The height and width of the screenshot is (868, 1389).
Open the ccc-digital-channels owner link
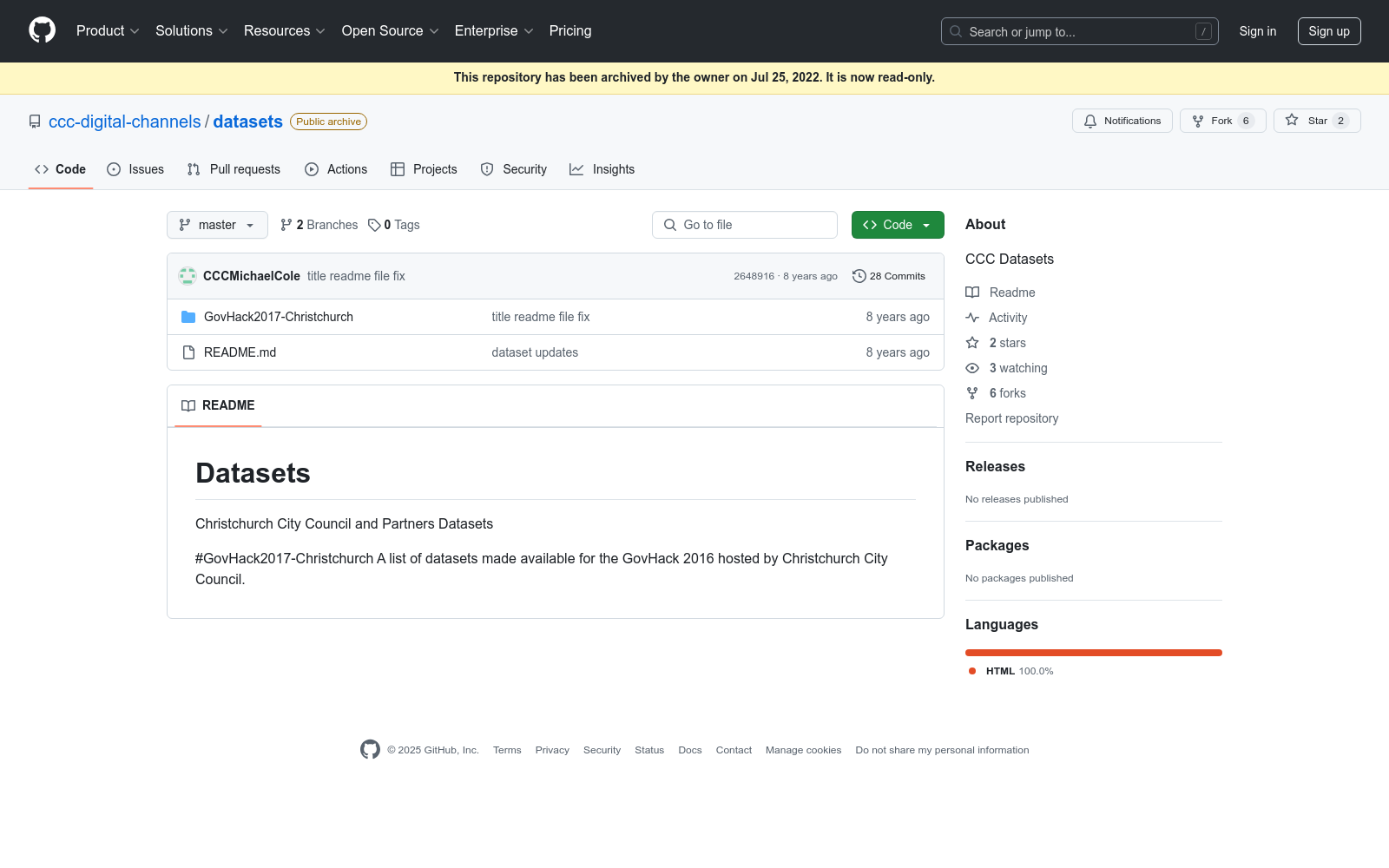pos(125,122)
